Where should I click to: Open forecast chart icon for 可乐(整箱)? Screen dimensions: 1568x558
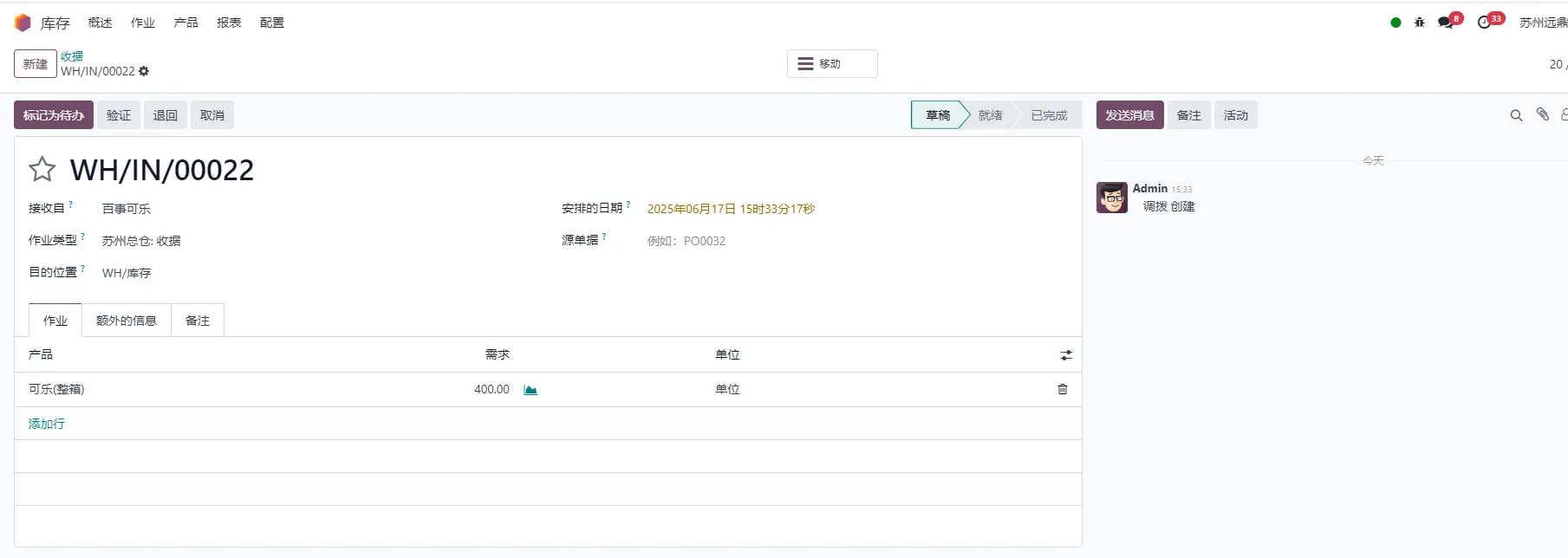pos(530,390)
